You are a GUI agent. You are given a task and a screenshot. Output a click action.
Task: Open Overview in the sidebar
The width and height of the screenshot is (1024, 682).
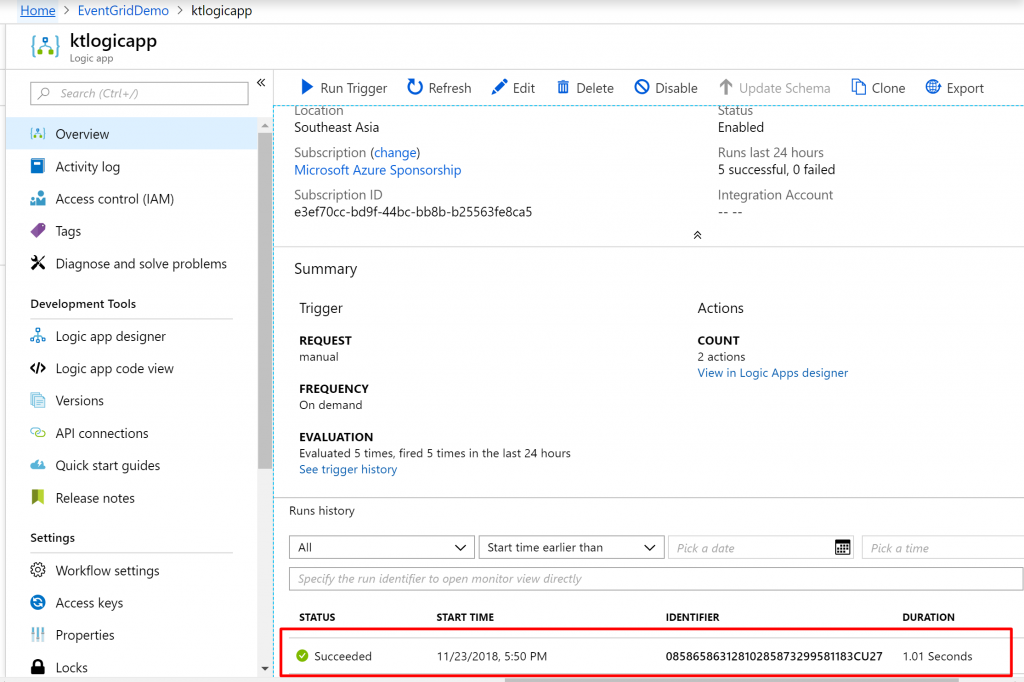(131, 134)
